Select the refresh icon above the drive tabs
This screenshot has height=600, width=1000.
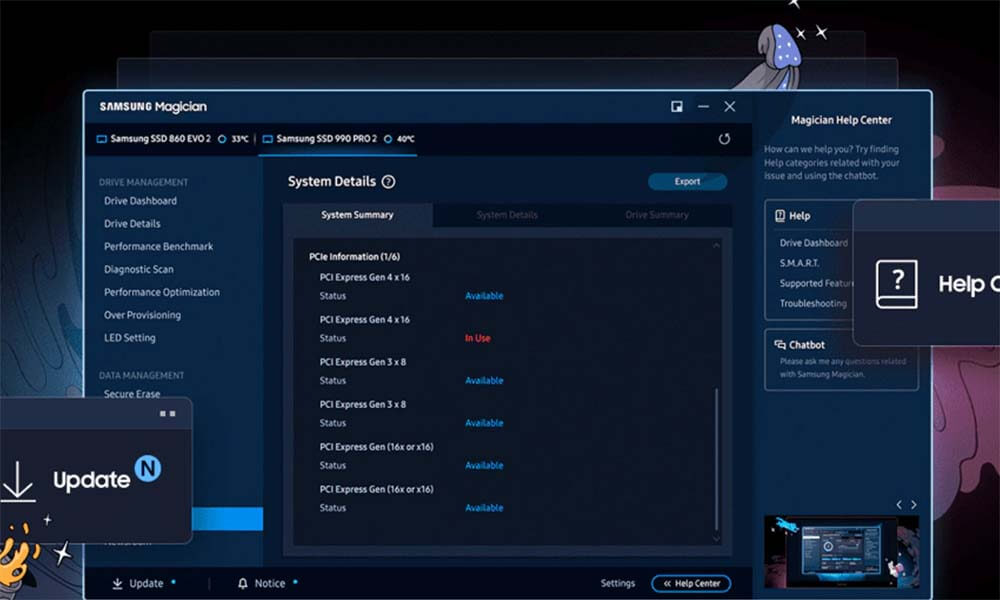(x=725, y=139)
